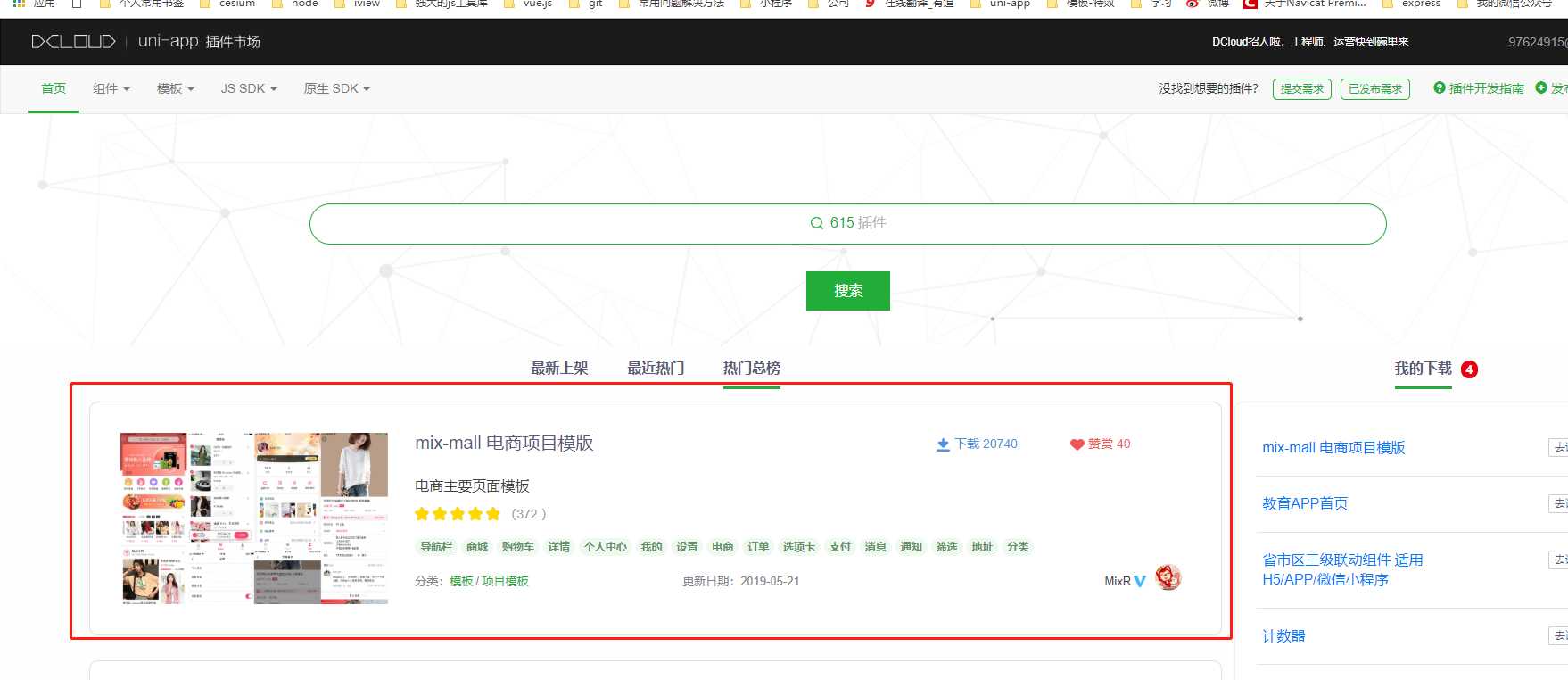Image resolution: width=1568 pixels, height=680 pixels.
Task: Open the 插件开发指南 link
Action: (x=1486, y=88)
